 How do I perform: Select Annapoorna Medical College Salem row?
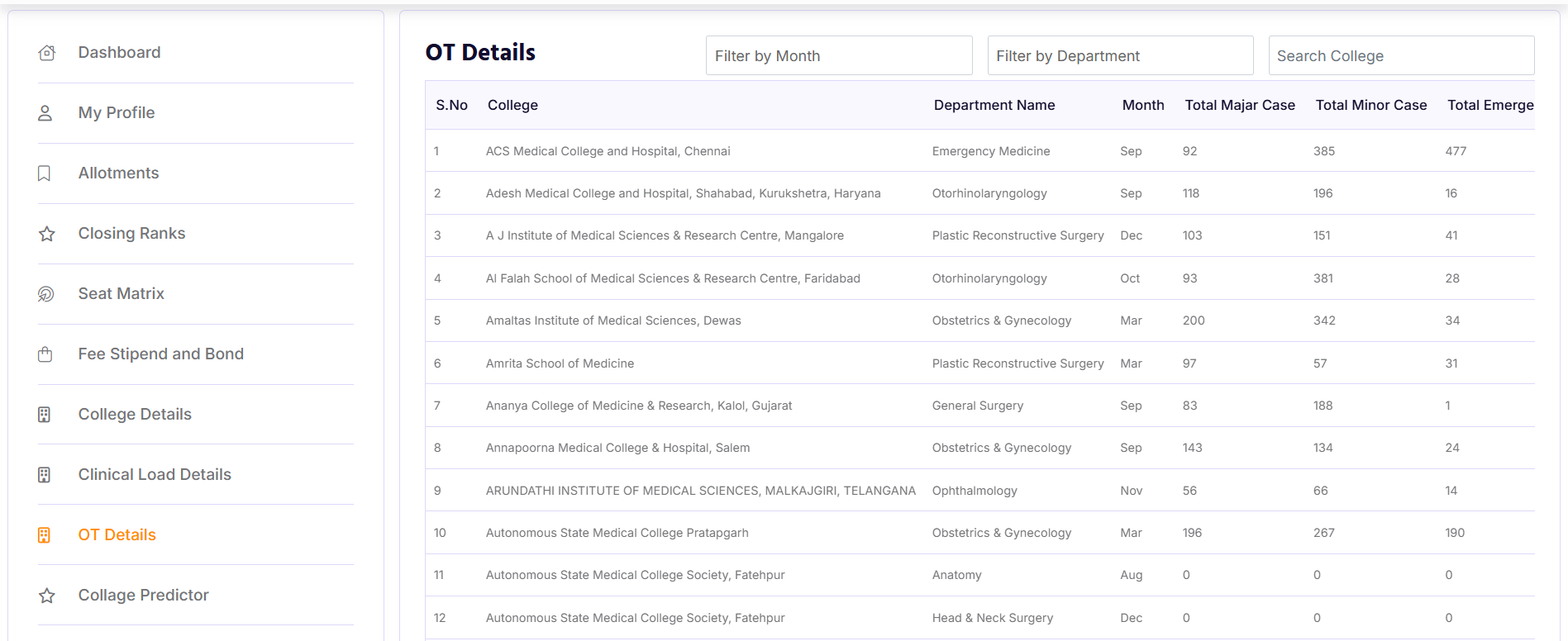tap(617, 448)
